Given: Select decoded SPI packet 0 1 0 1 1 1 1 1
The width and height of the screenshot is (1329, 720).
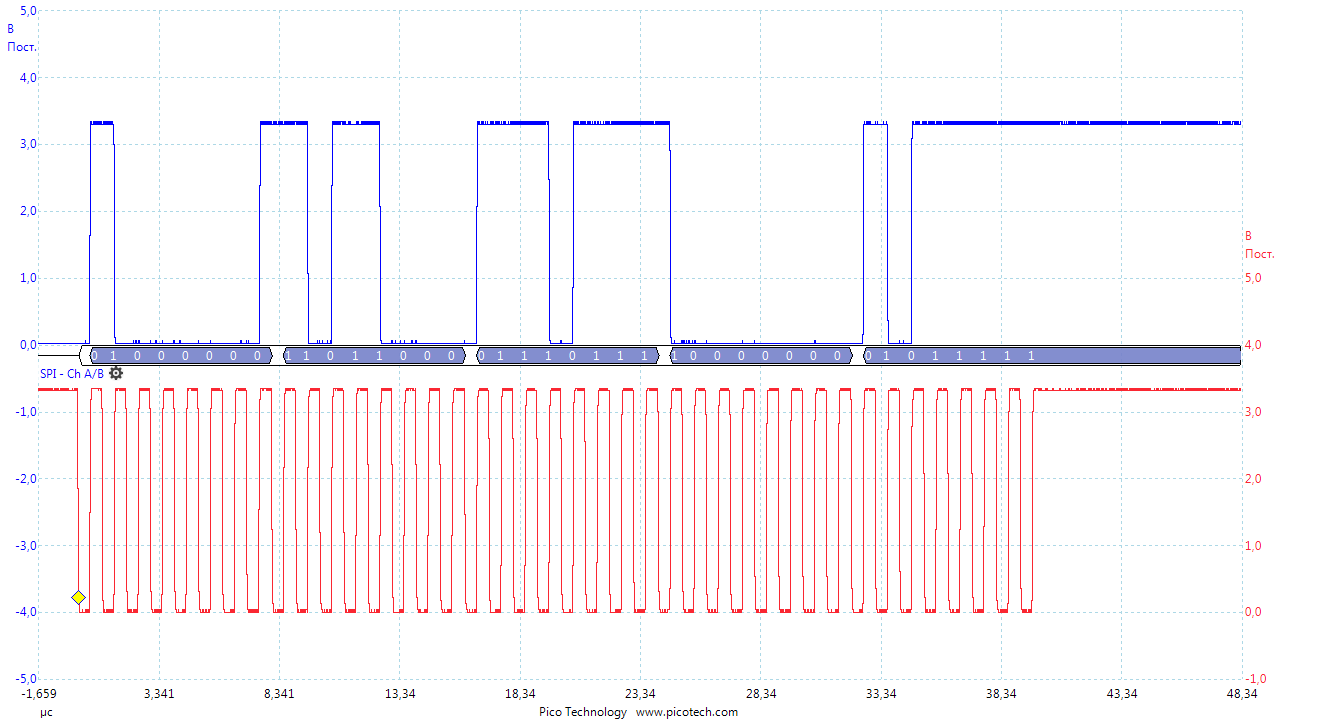Looking at the screenshot, I should 1050,356.
